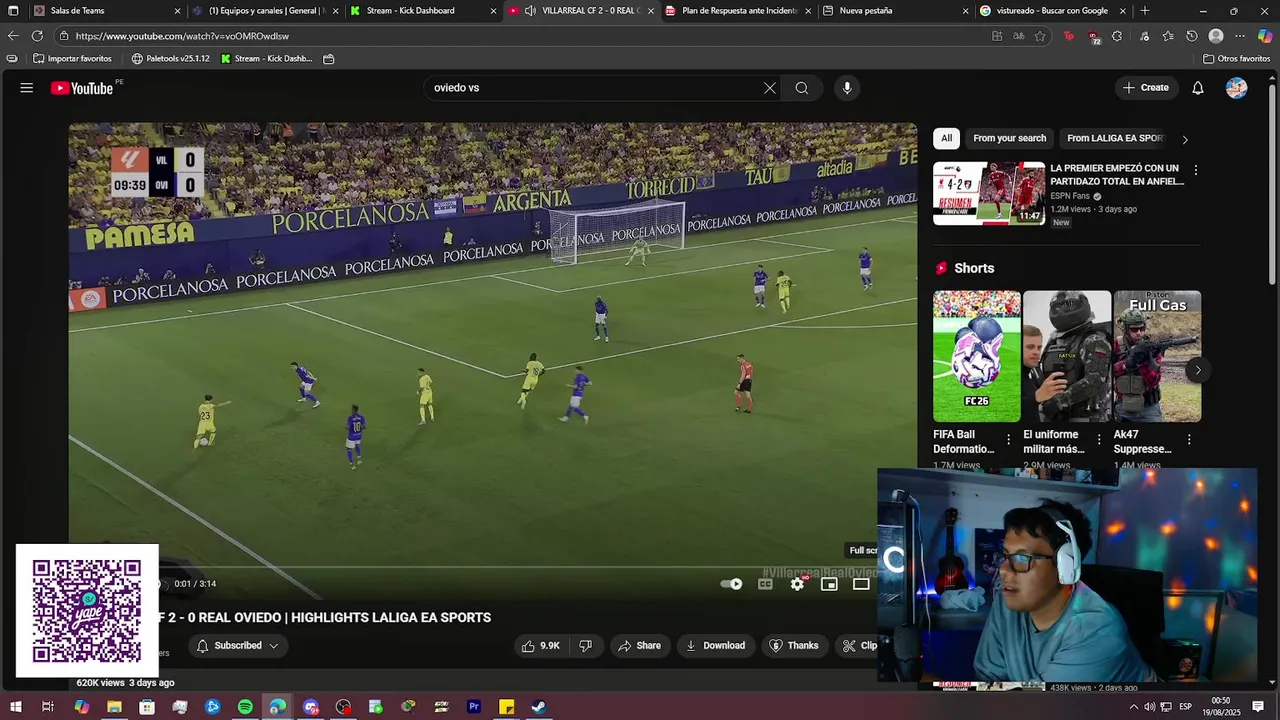1280x720 pixels.
Task: Open Windows notification center
Action: click(x=1258, y=707)
